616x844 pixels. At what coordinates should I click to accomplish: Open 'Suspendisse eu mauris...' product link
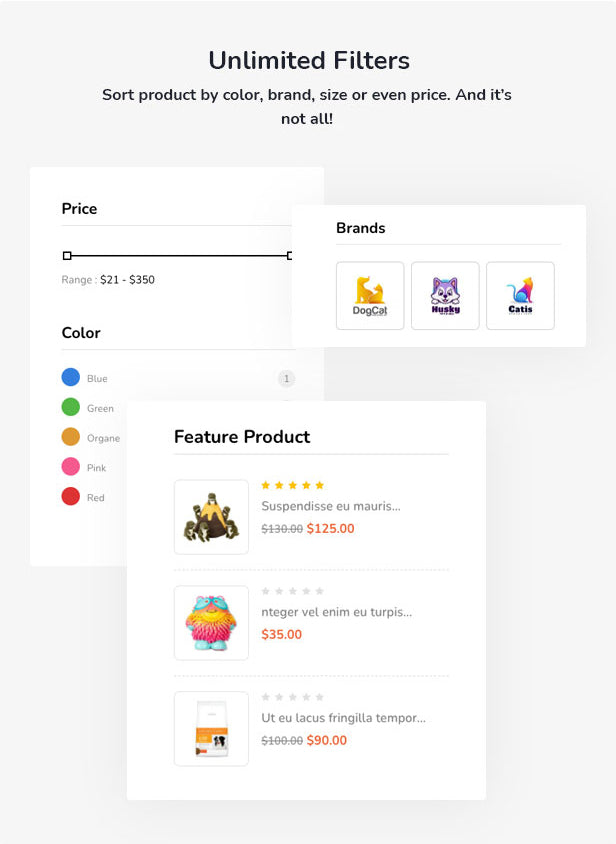(331, 506)
